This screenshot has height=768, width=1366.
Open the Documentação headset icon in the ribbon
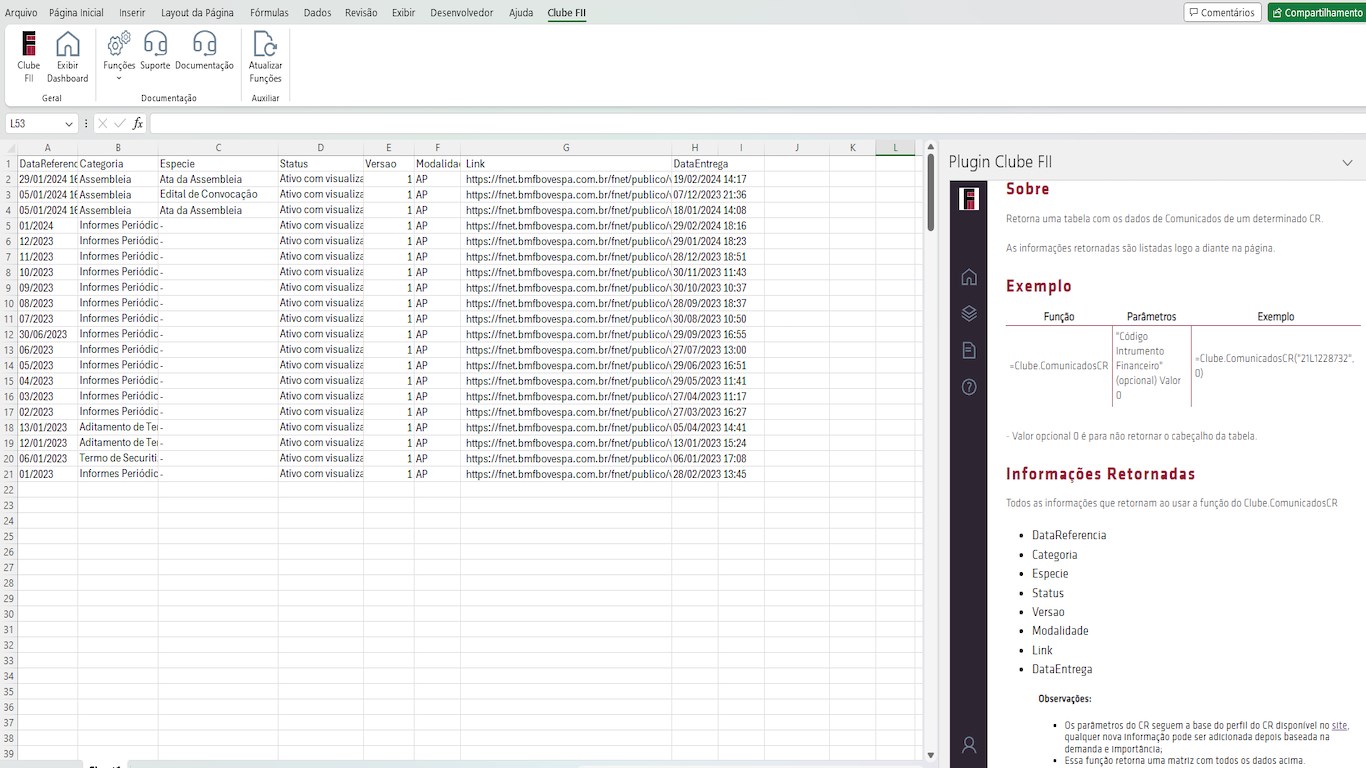click(204, 52)
